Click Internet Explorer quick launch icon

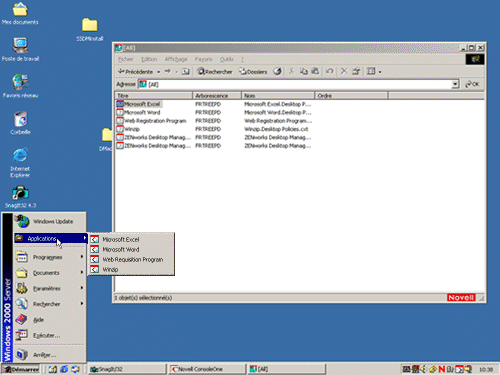pyautogui.click(x=64, y=369)
